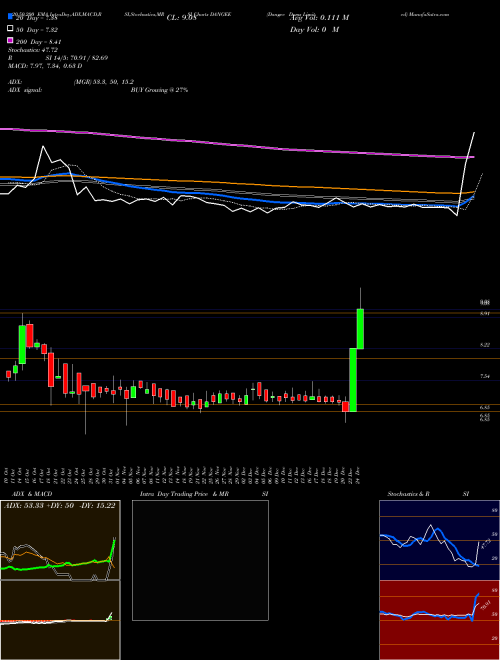Click the 'BUY Growing @ 27%' signal text
Screen dimensions: 500x660
point(159,90)
